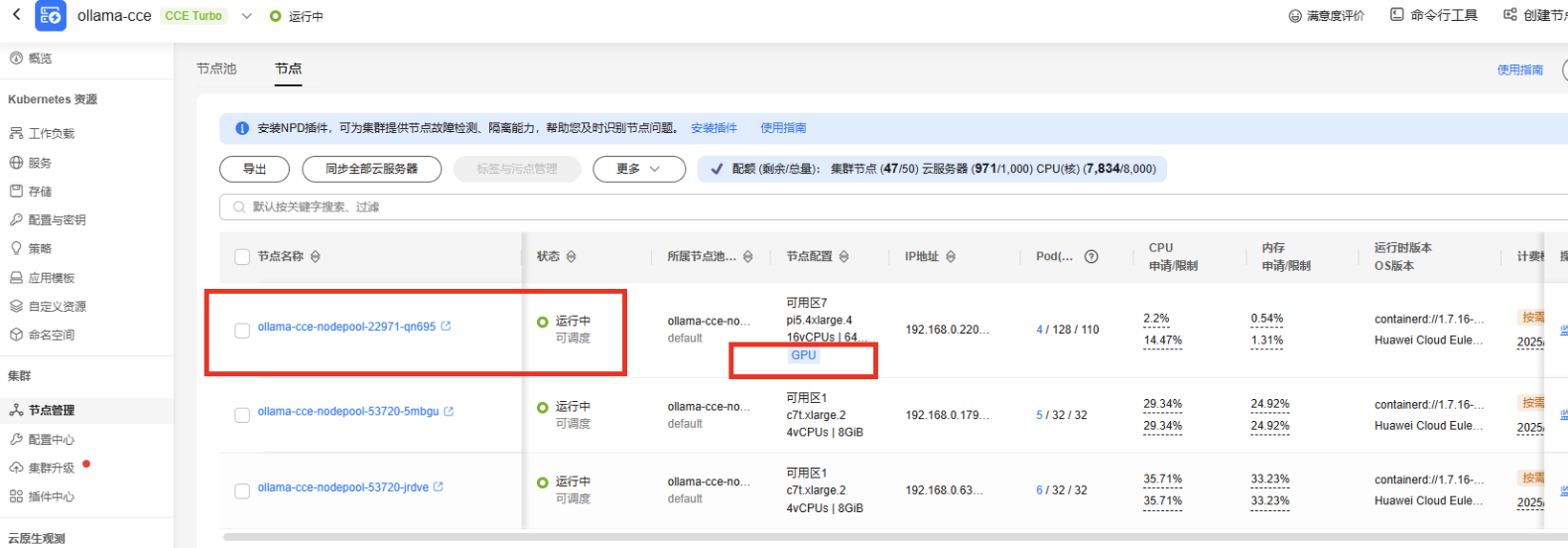
Task: Open Storage (存储) in the sidebar
Action: 31,192
